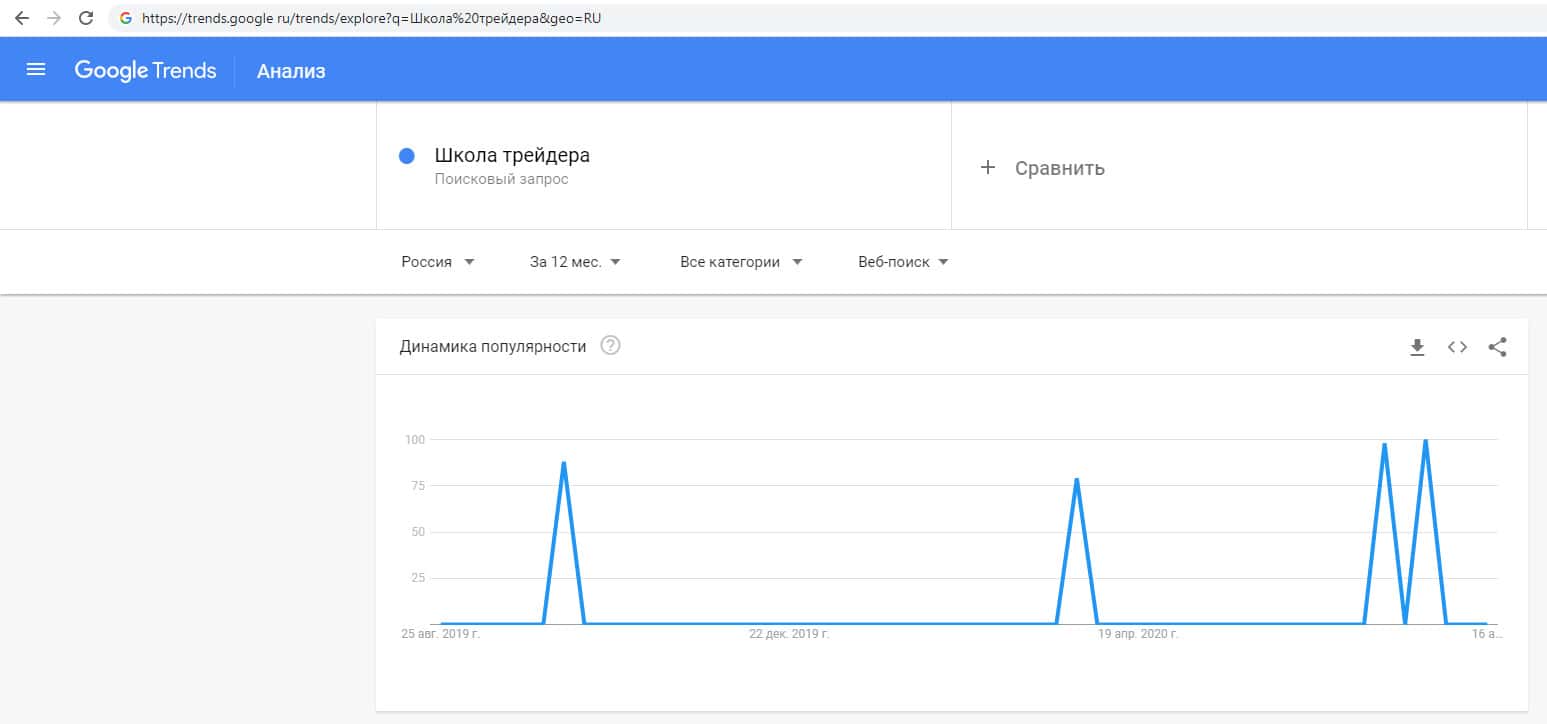Open the help question mark icon
Image resolution: width=1547 pixels, height=724 pixels.
pos(610,346)
